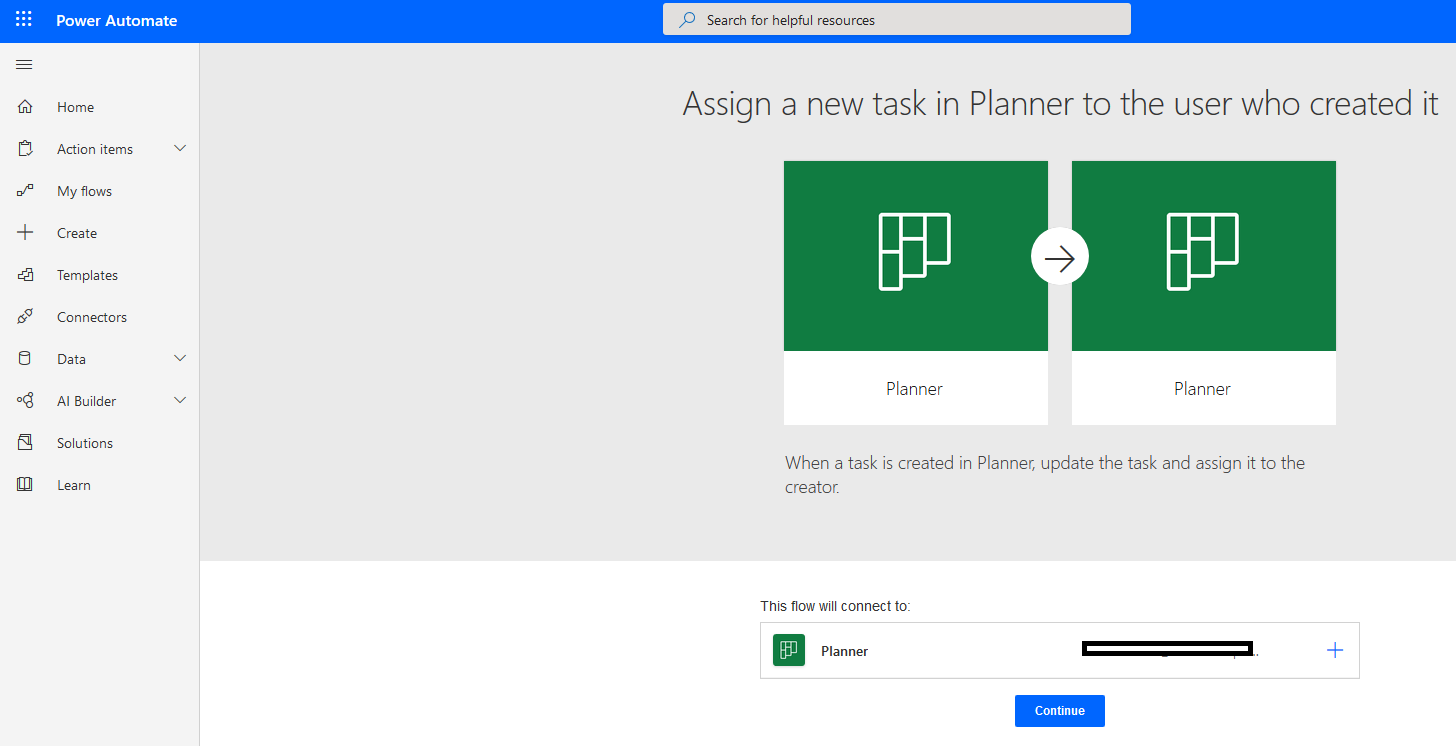Add a Planner connection with plus icon
Screen dimensions: 1456x746
click(x=1335, y=650)
